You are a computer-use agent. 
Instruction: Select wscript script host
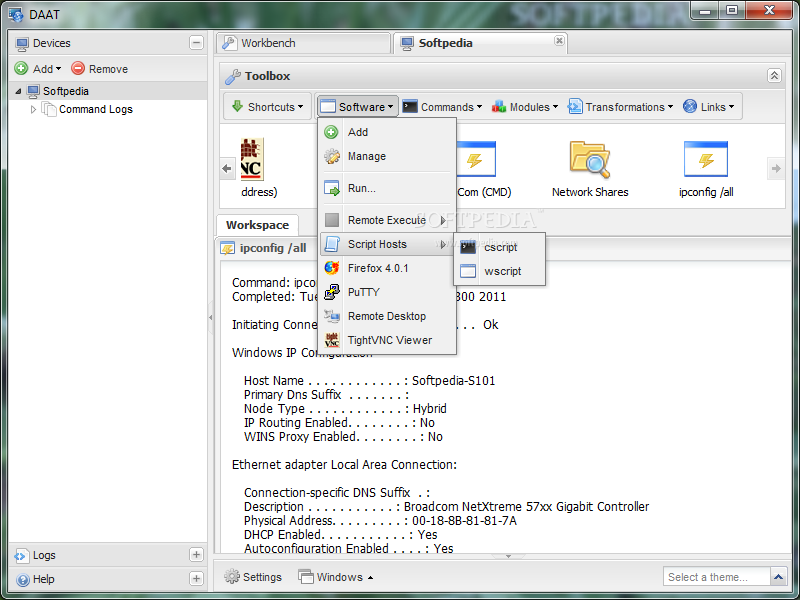(499, 271)
